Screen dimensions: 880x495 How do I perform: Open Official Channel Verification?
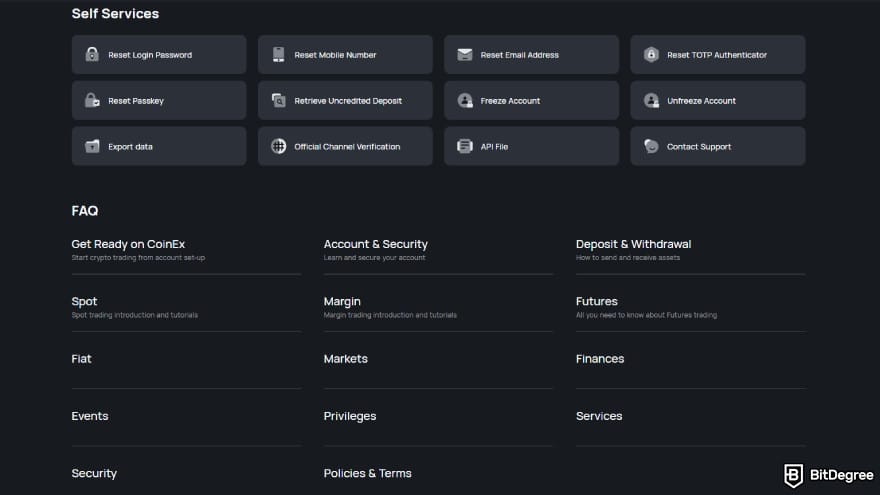tap(345, 146)
